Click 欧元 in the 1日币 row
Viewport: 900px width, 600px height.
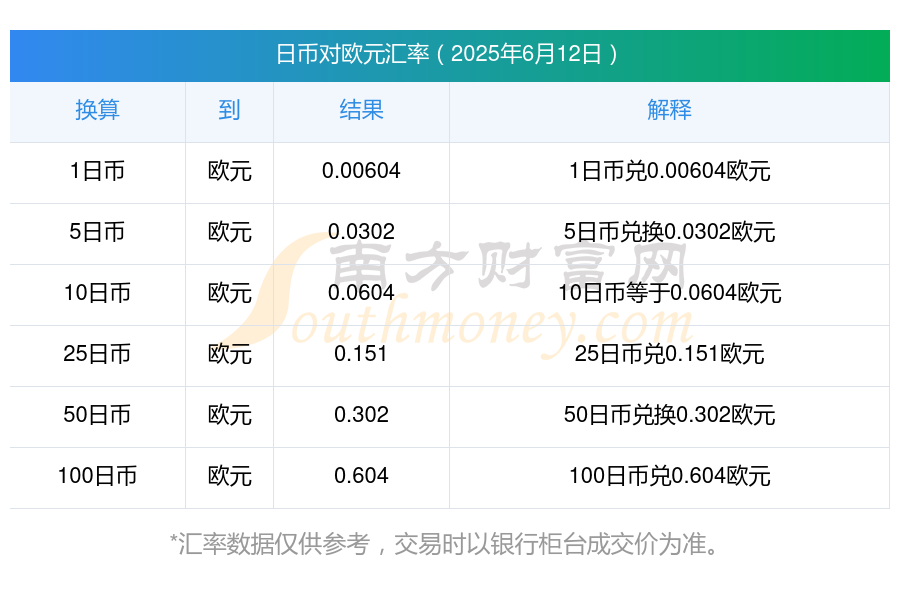pyautogui.click(x=230, y=171)
